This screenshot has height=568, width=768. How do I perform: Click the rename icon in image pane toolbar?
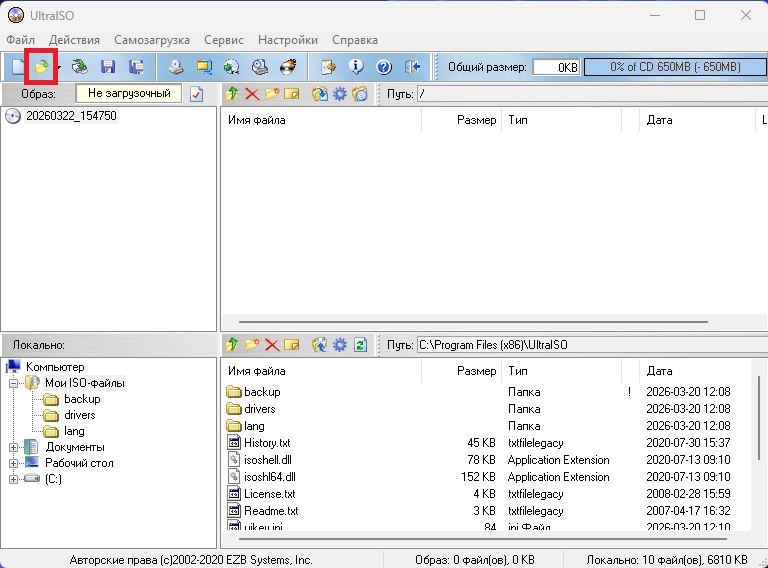[x=291, y=94]
